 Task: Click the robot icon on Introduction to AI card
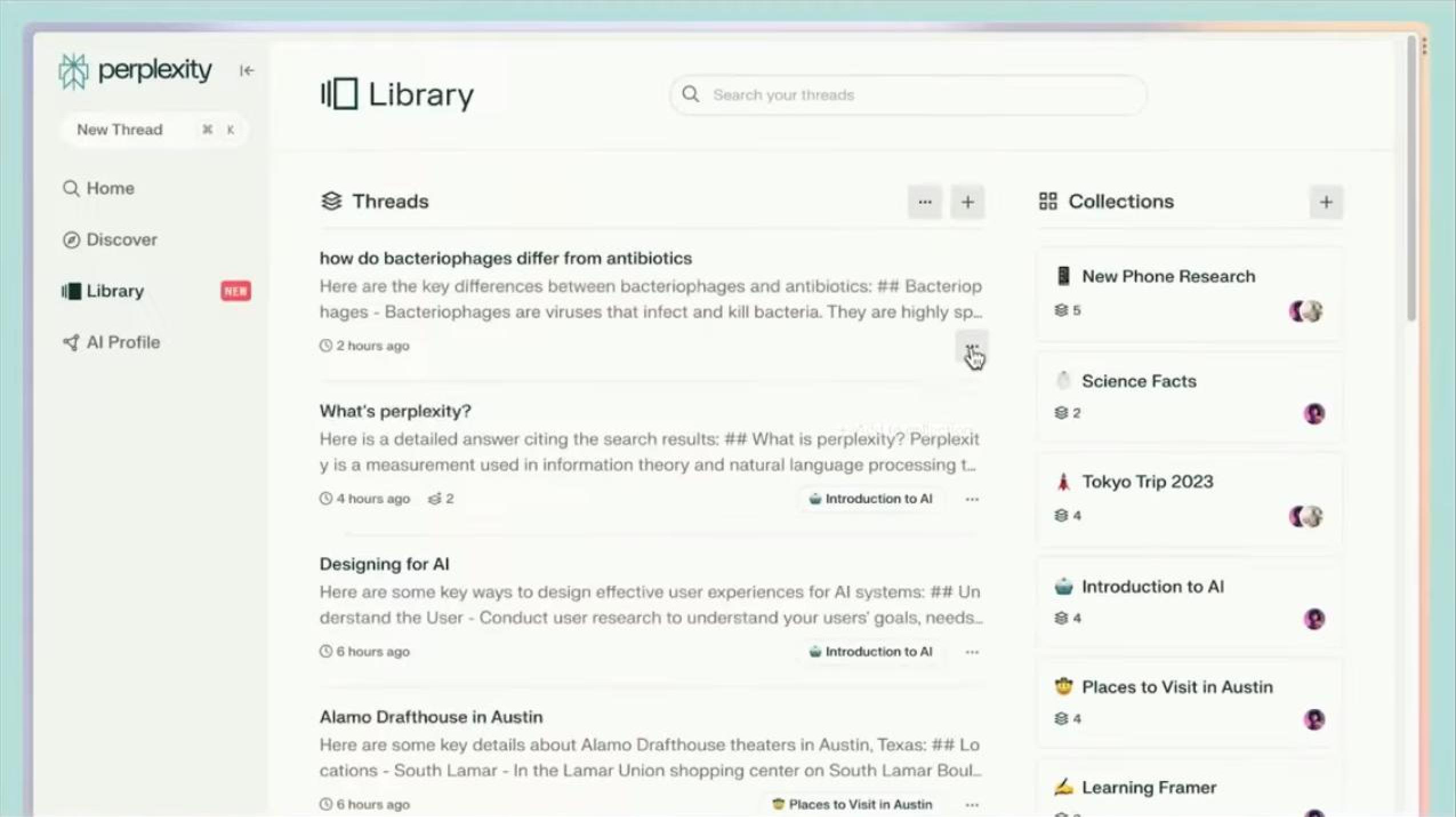[1063, 586]
